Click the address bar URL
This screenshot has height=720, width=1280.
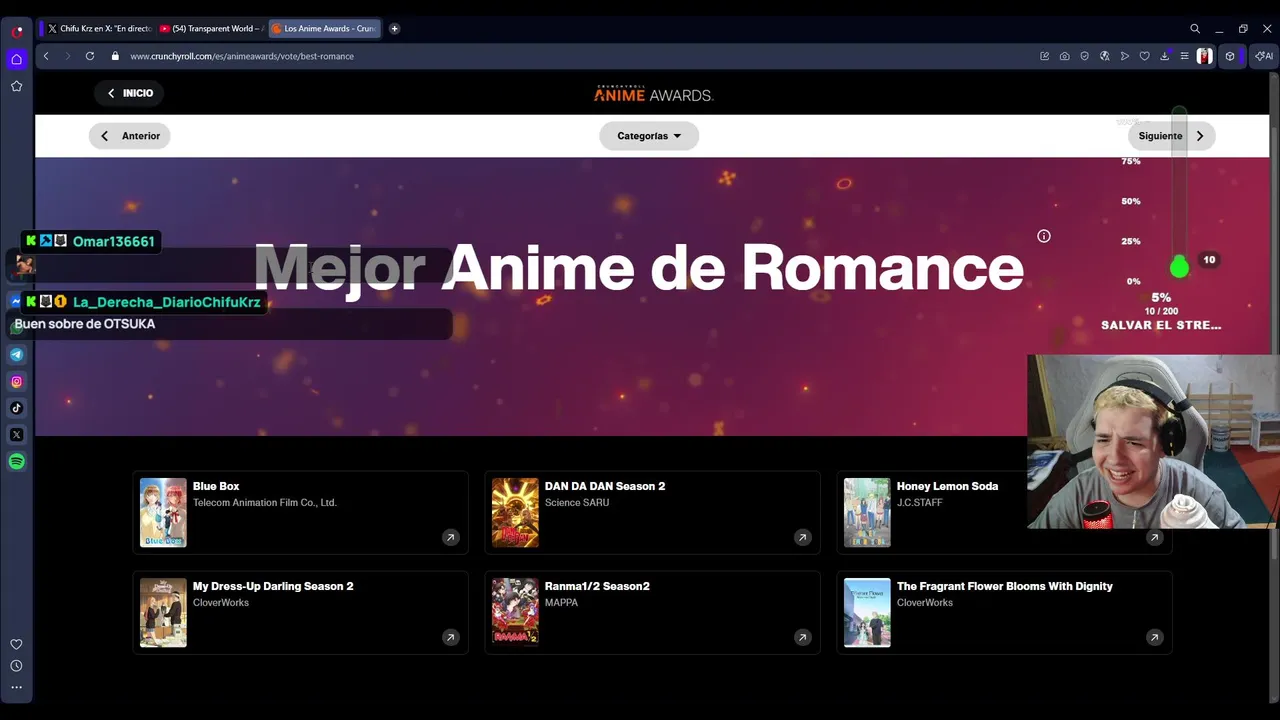[x=242, y=56]
